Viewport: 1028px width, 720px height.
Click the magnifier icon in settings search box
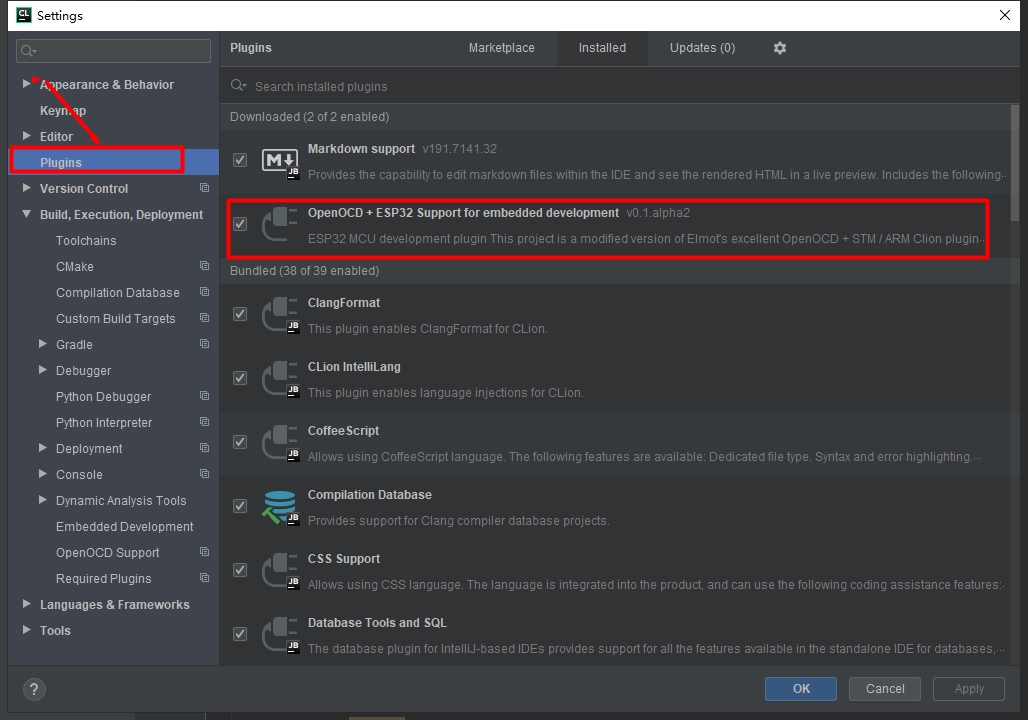click(x=28, y=51)
